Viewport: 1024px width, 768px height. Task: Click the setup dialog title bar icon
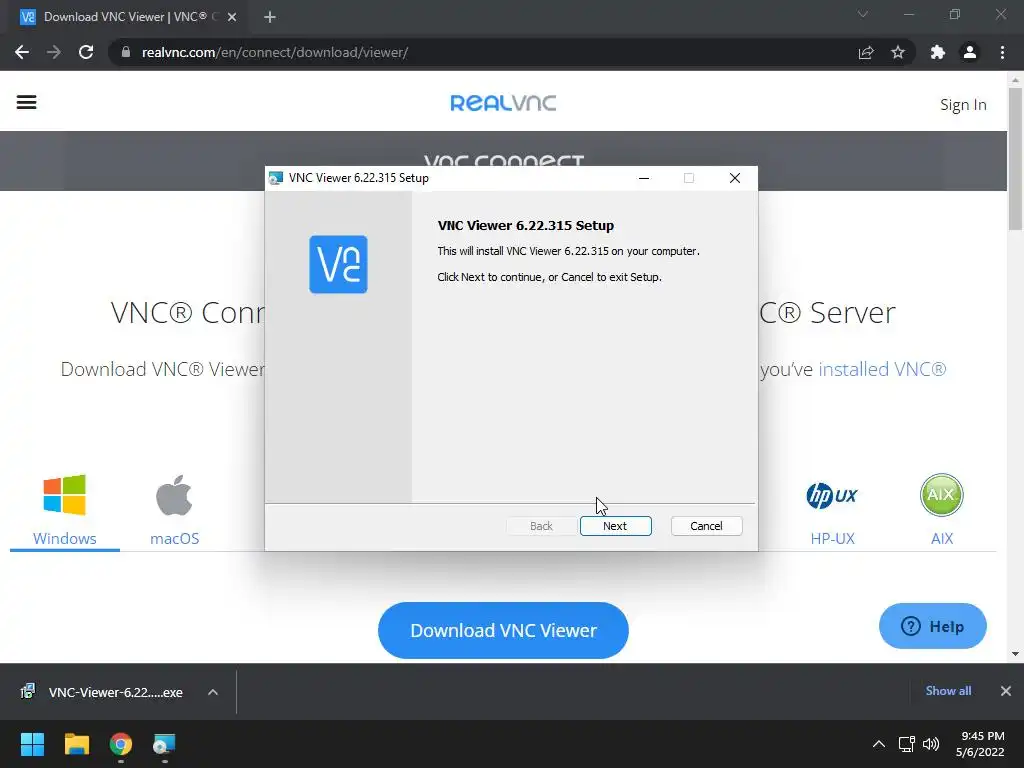(x=276, y=178)
